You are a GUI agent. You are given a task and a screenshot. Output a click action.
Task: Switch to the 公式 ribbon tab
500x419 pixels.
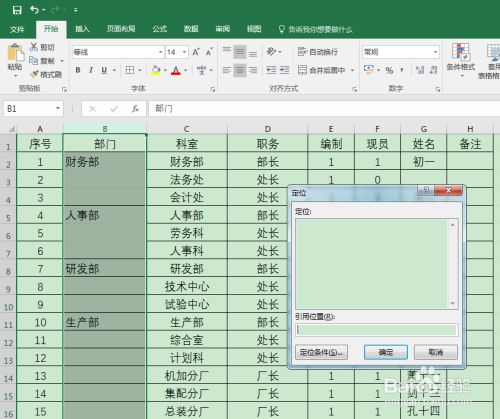[x=159, y=29]
